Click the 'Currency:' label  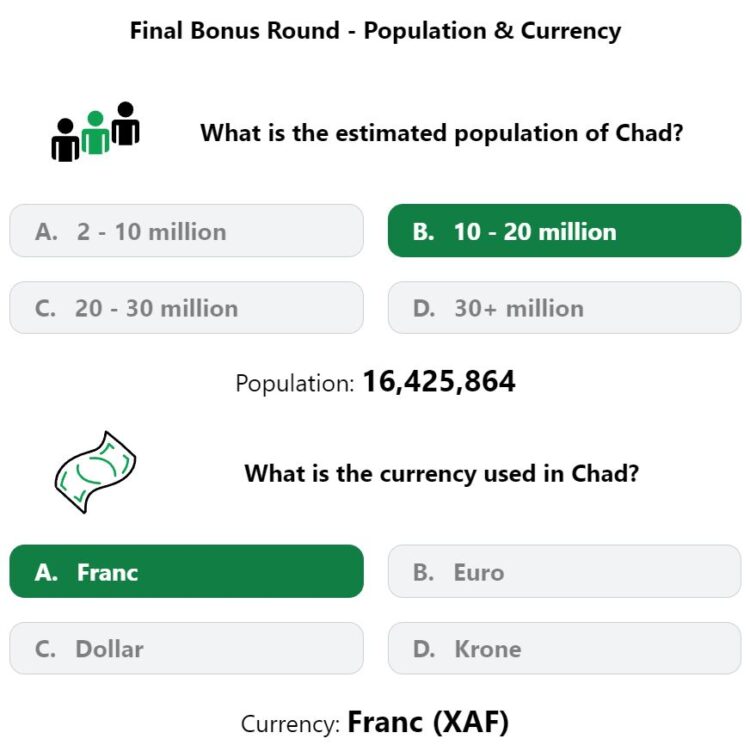pos(290,724)
